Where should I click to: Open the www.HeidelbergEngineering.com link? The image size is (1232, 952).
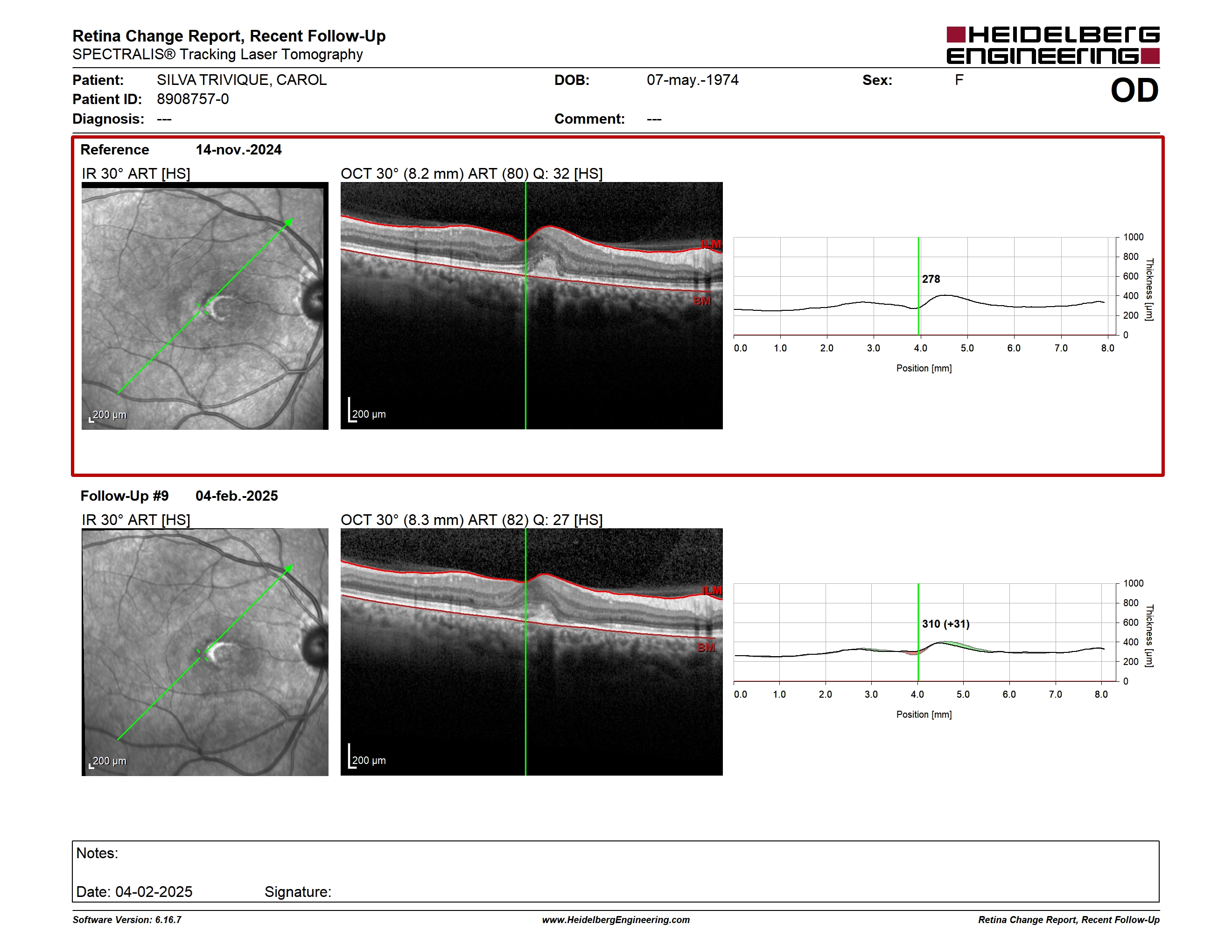coord(616,920)
